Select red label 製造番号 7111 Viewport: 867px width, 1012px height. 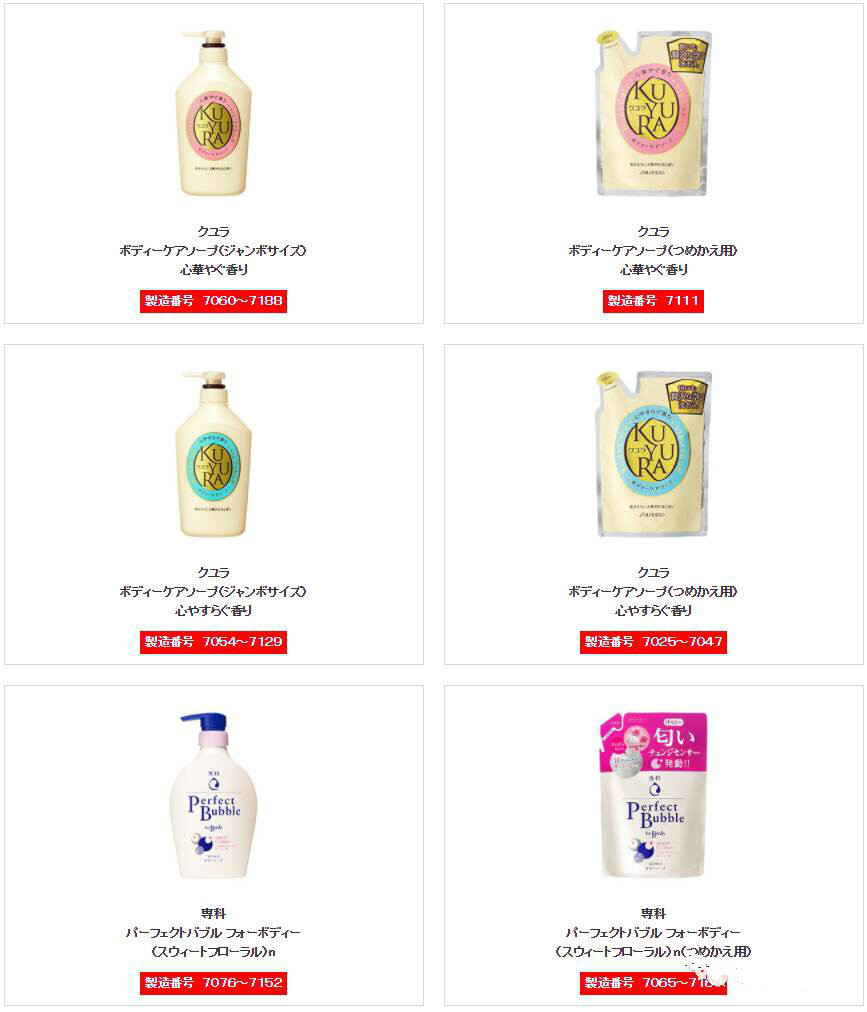click(653, 301)
